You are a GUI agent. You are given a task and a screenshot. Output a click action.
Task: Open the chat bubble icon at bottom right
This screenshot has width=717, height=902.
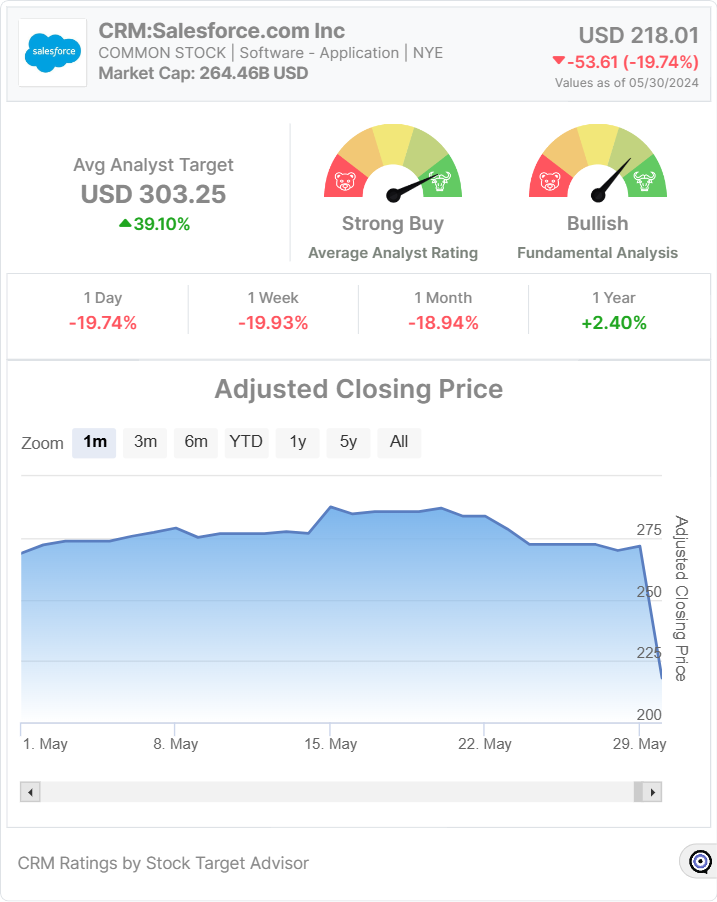(700, 861)
